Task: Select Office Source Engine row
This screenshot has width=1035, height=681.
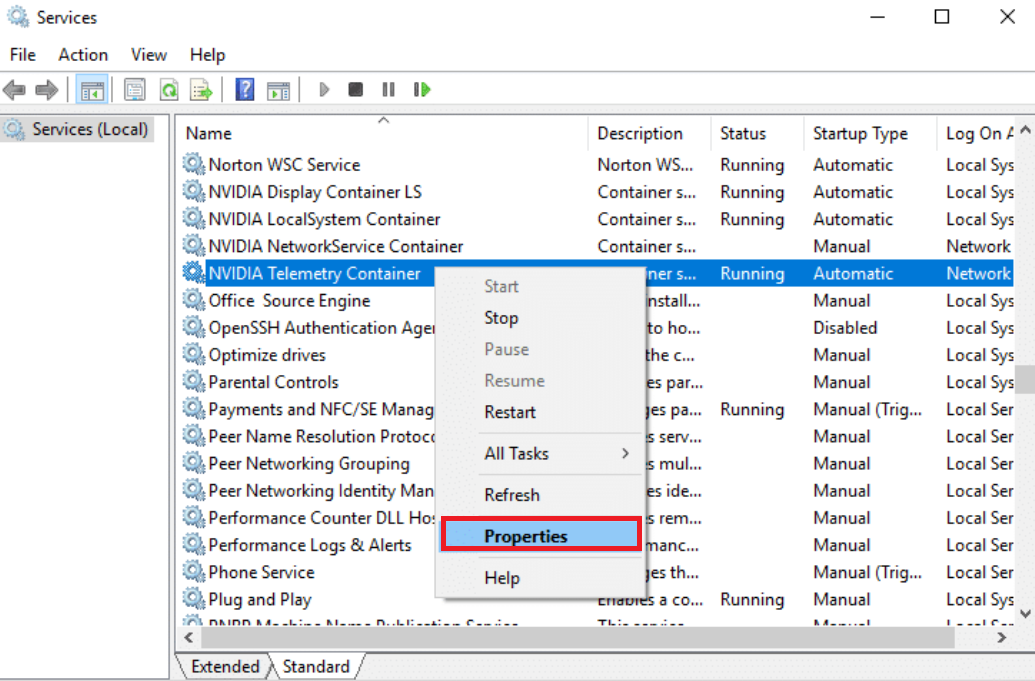Action: click(308, 301)
